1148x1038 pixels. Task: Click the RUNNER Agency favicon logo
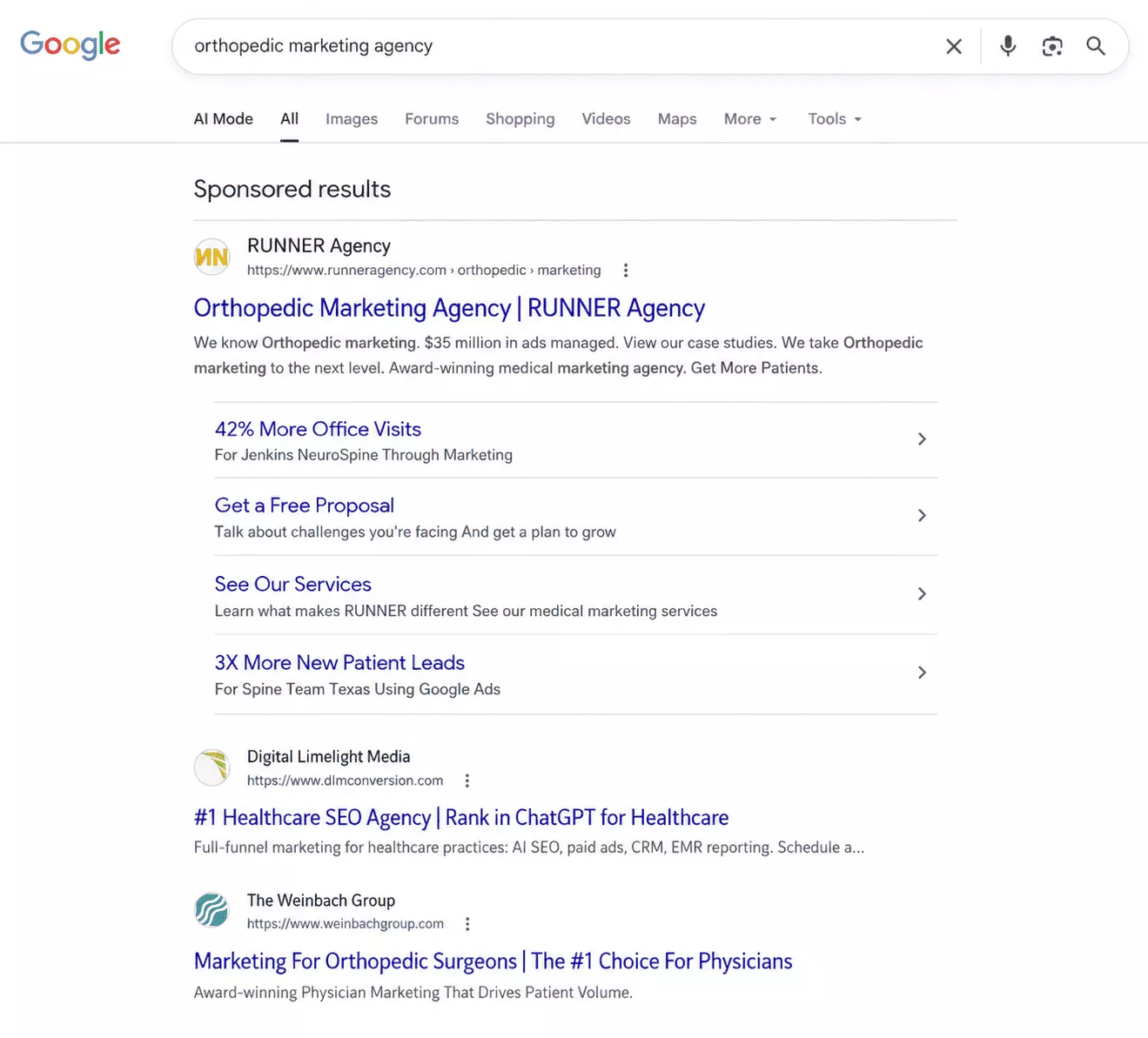211,257
